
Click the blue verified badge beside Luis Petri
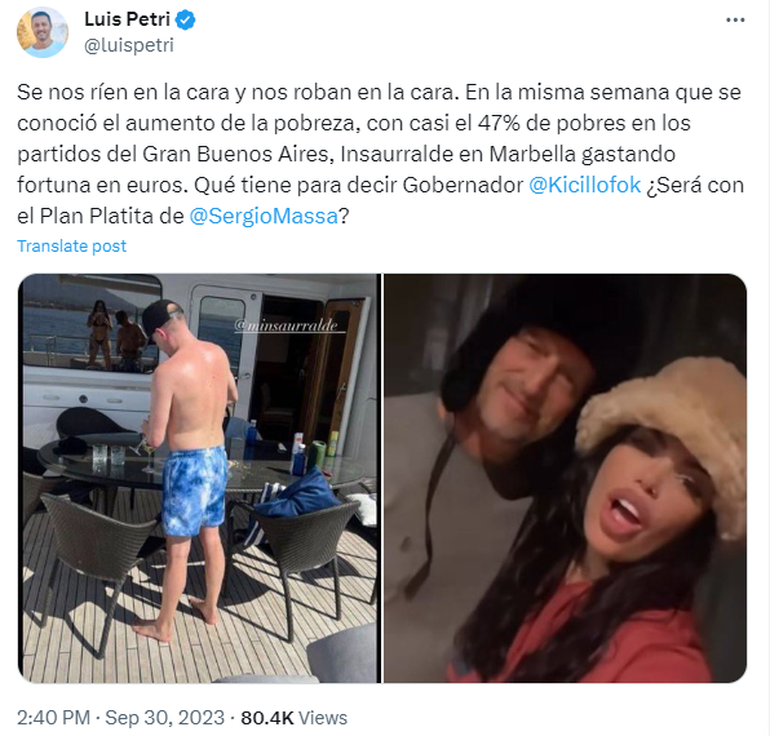pyautogui.click(x=186, y=20)
